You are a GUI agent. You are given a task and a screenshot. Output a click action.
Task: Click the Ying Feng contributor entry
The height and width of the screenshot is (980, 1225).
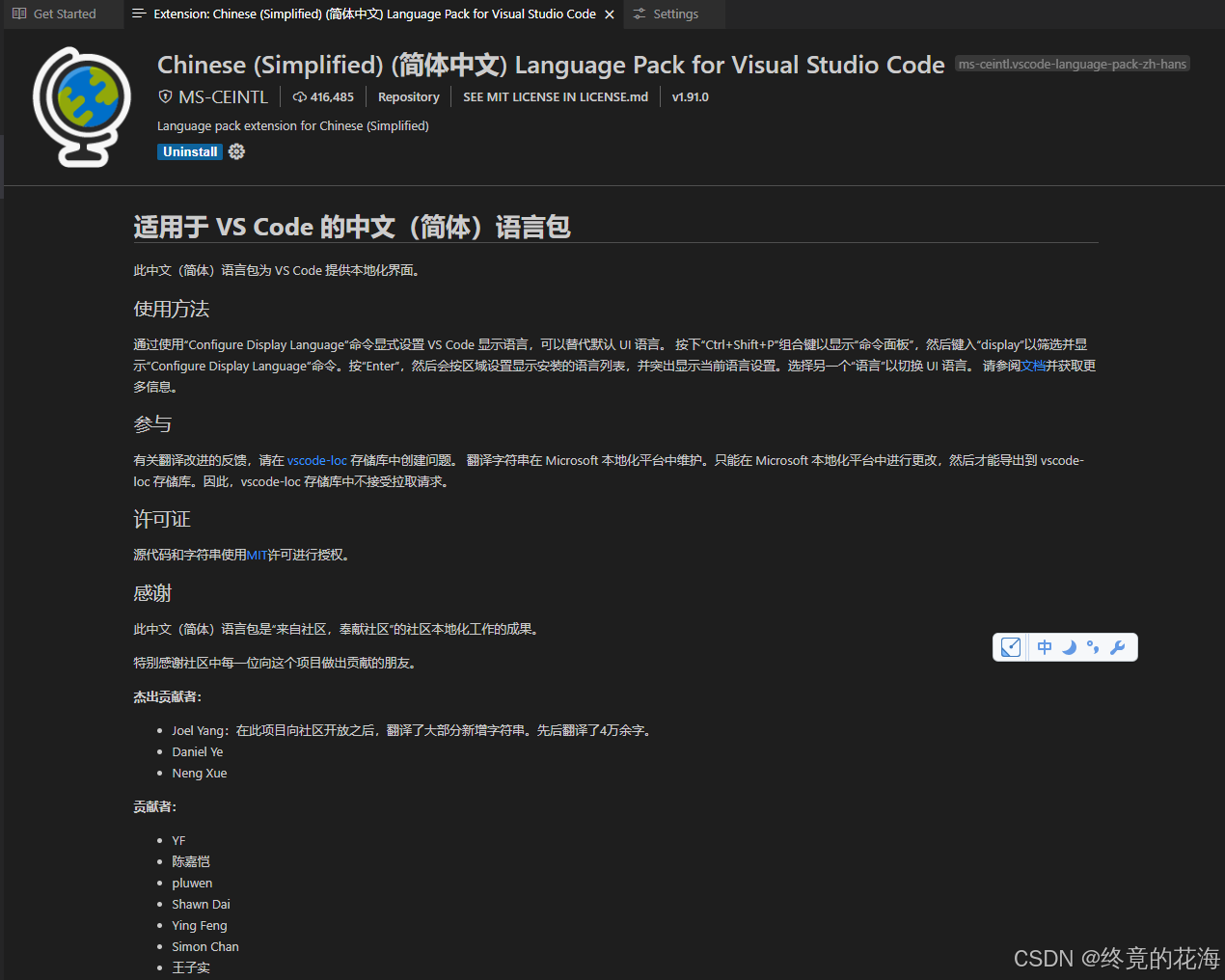(x=199, y=925)
